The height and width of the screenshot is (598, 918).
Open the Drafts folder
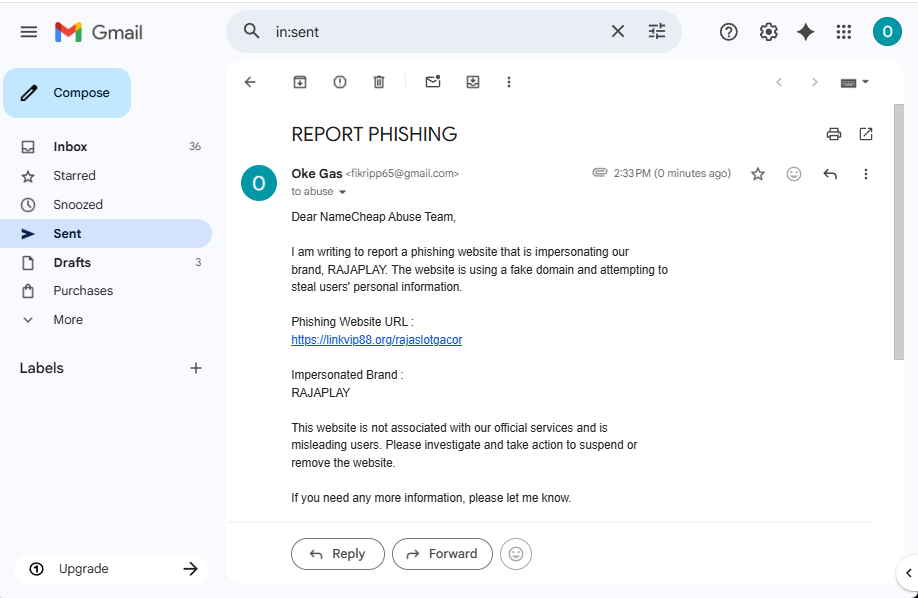pyautogui.click(x=106, y=262)
